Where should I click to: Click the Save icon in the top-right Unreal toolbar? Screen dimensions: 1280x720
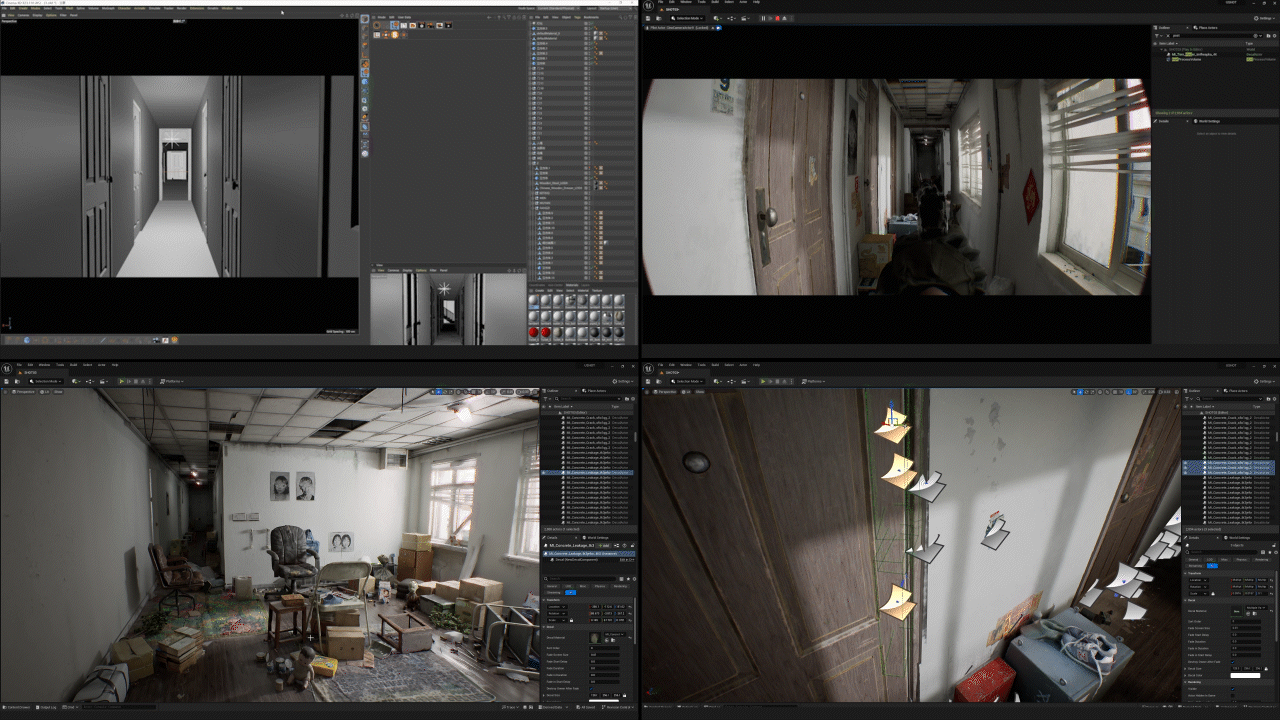(648, 18)
